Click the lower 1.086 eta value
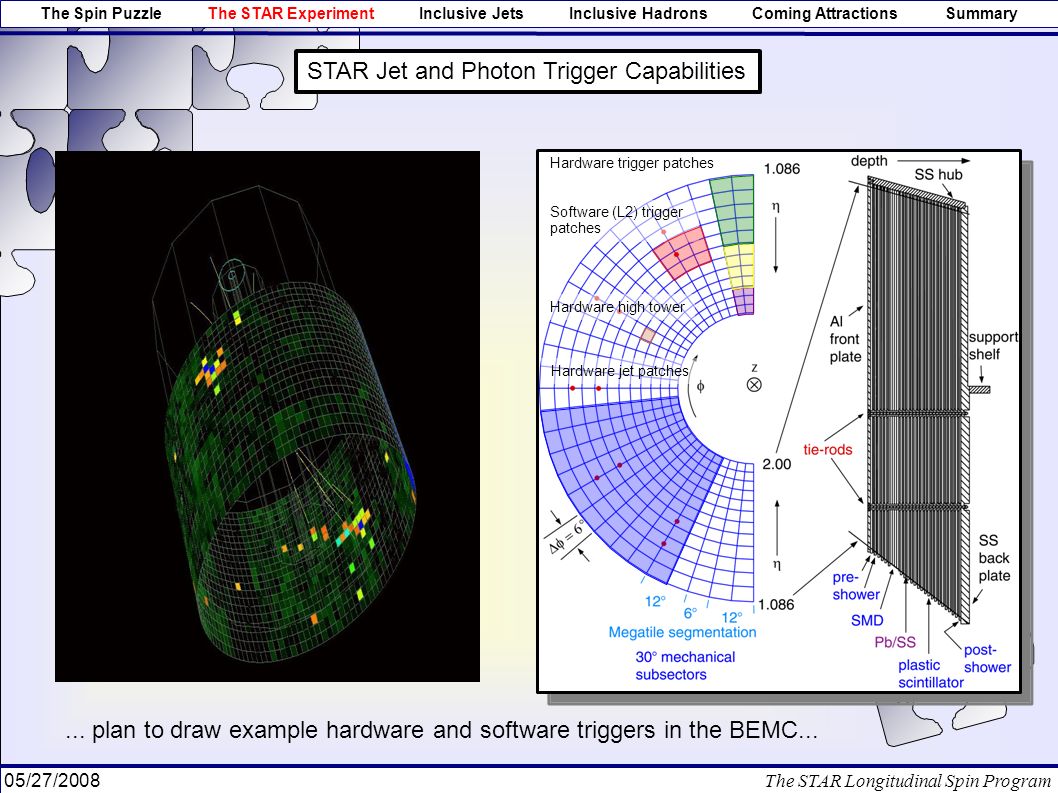The image size is (1058, 793). [776, 605]
